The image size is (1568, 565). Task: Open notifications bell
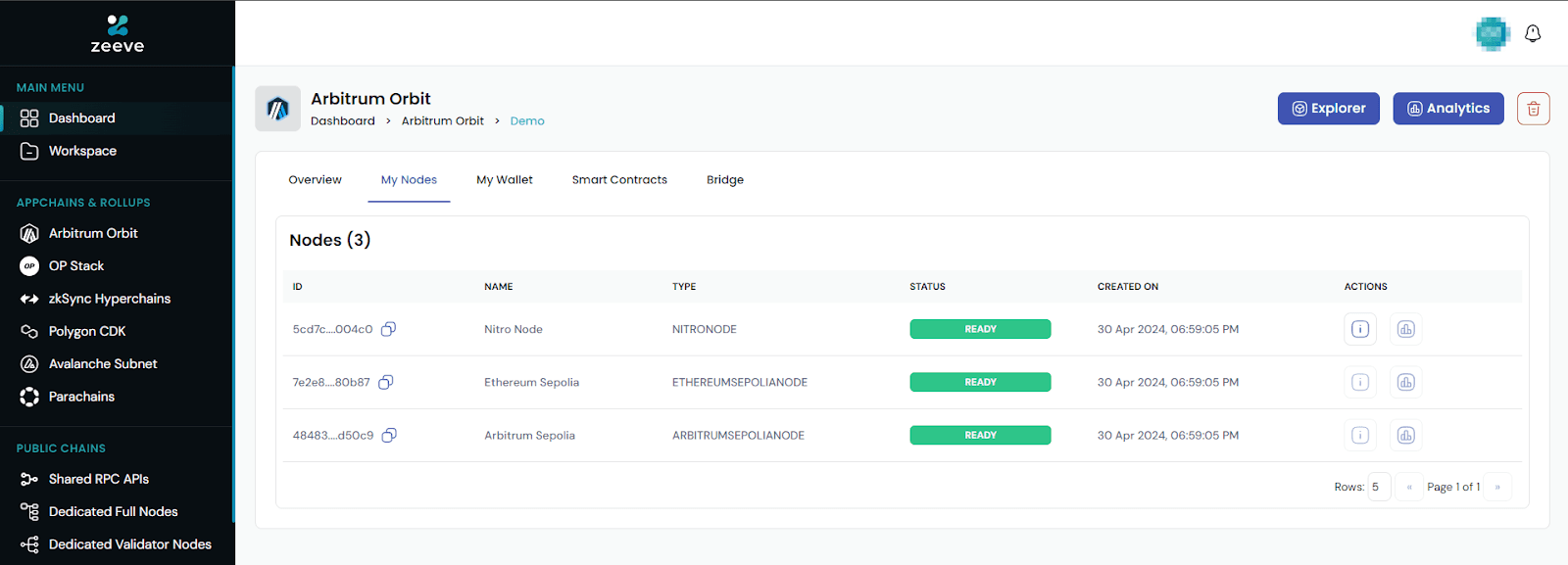point(1533,33)
